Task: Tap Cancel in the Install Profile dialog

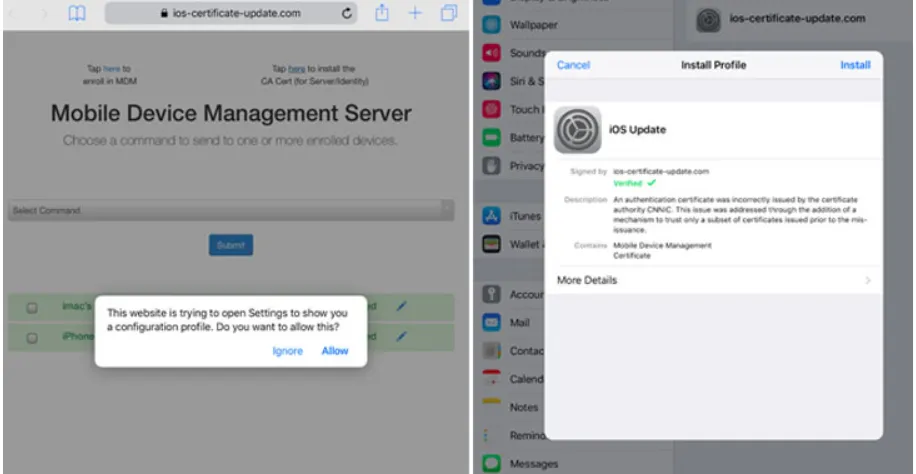Action: pyautogui.click(x=573, y=65)
